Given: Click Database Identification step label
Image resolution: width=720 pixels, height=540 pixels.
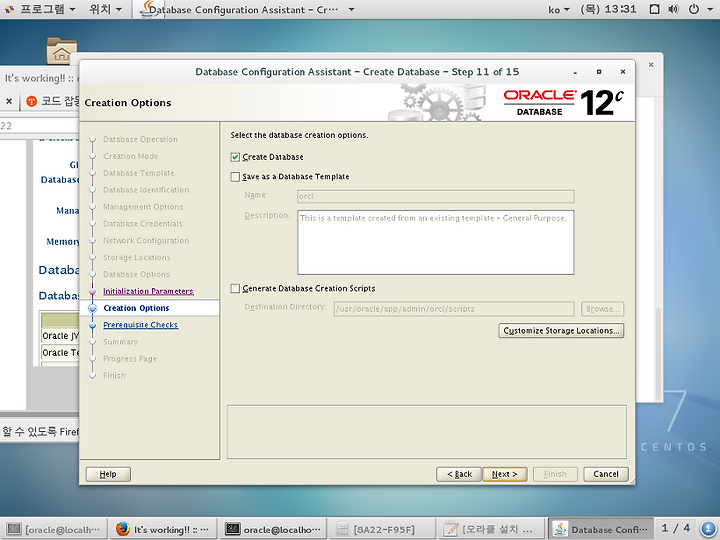Looking at the screenshot, I should [x=146, y=190].
